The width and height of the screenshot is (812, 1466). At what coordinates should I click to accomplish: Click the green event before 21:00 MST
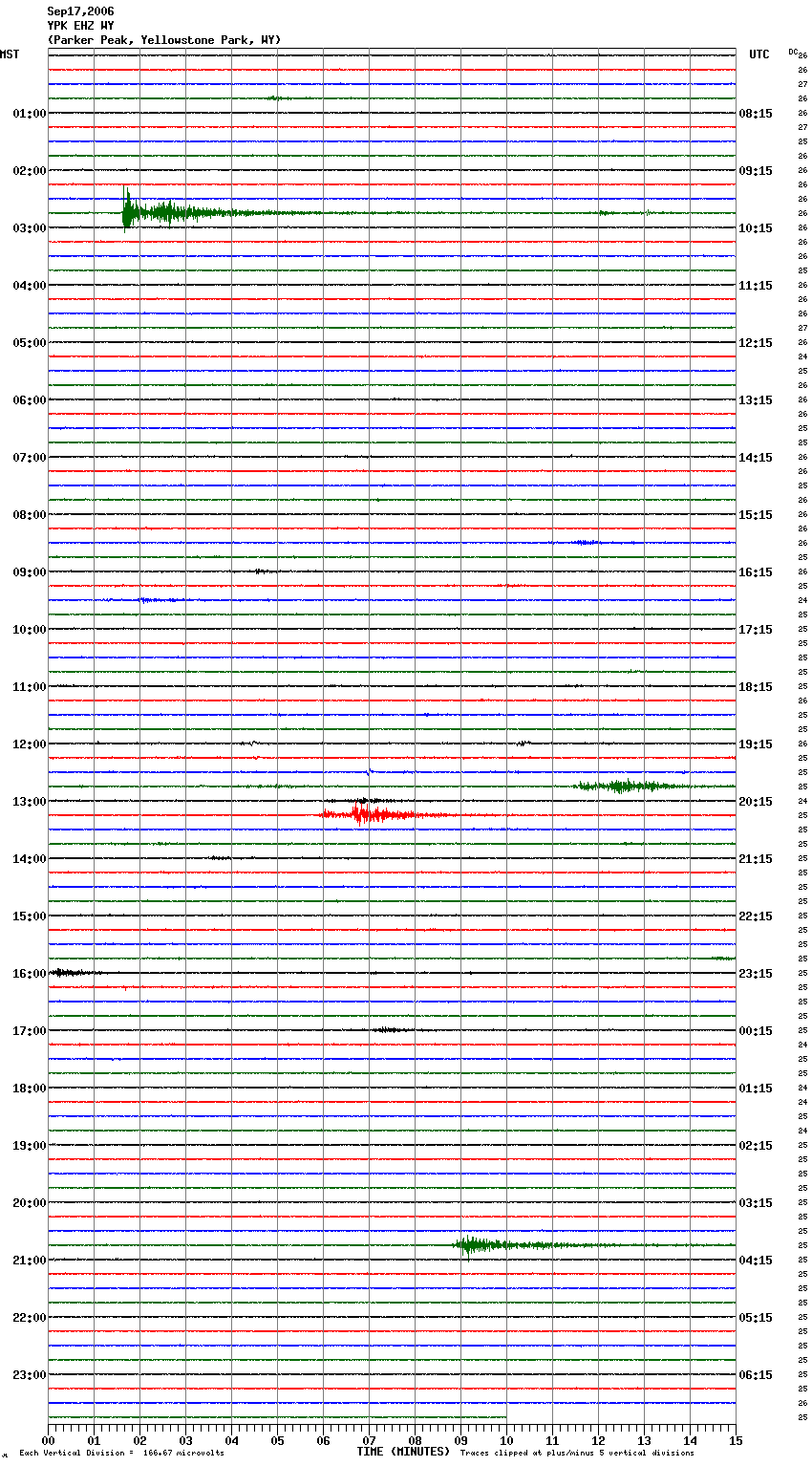click(470, 1245)
